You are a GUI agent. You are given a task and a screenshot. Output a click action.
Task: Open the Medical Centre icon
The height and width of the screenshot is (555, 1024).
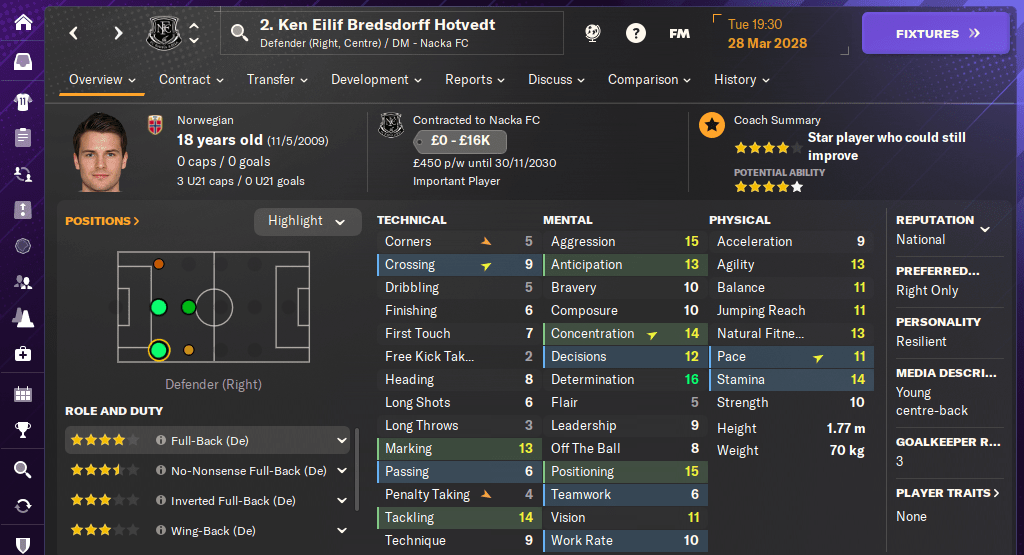(x=22, y=354)
